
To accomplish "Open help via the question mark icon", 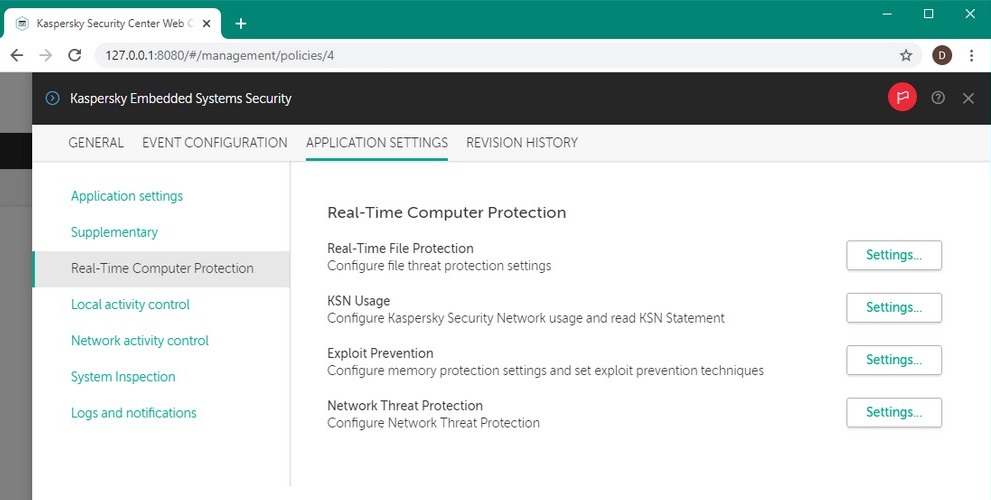I will pos(938,97).
